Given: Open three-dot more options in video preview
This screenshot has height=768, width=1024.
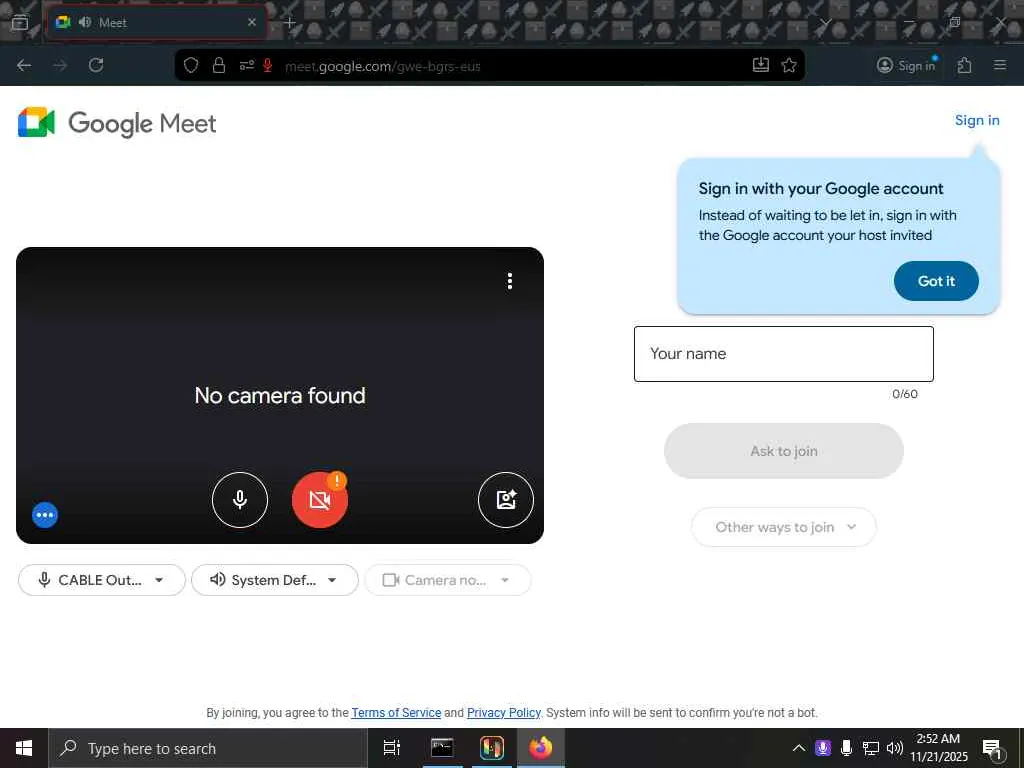Looking at the screenshot, I should [509, 281].
